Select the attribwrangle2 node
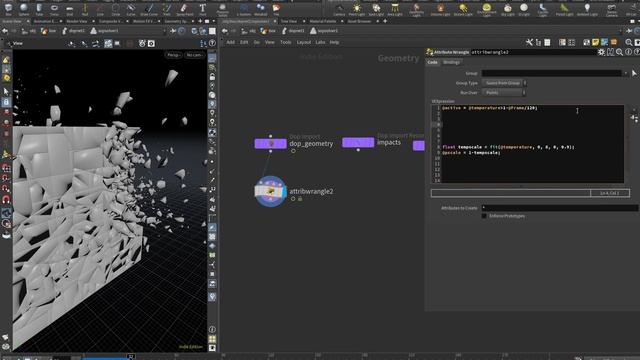 click(x=270, y=191)
